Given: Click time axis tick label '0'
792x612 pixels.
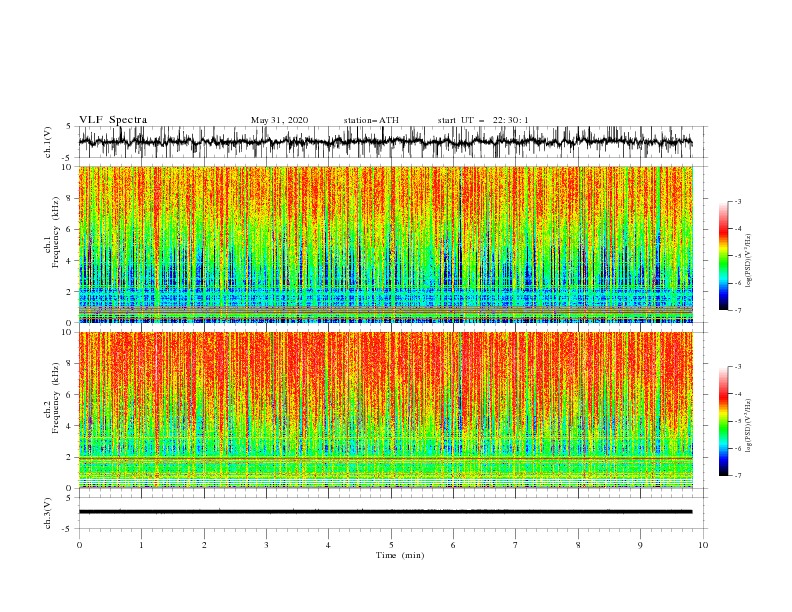Looking at the screenshot, I should click(x=79, y=545).
